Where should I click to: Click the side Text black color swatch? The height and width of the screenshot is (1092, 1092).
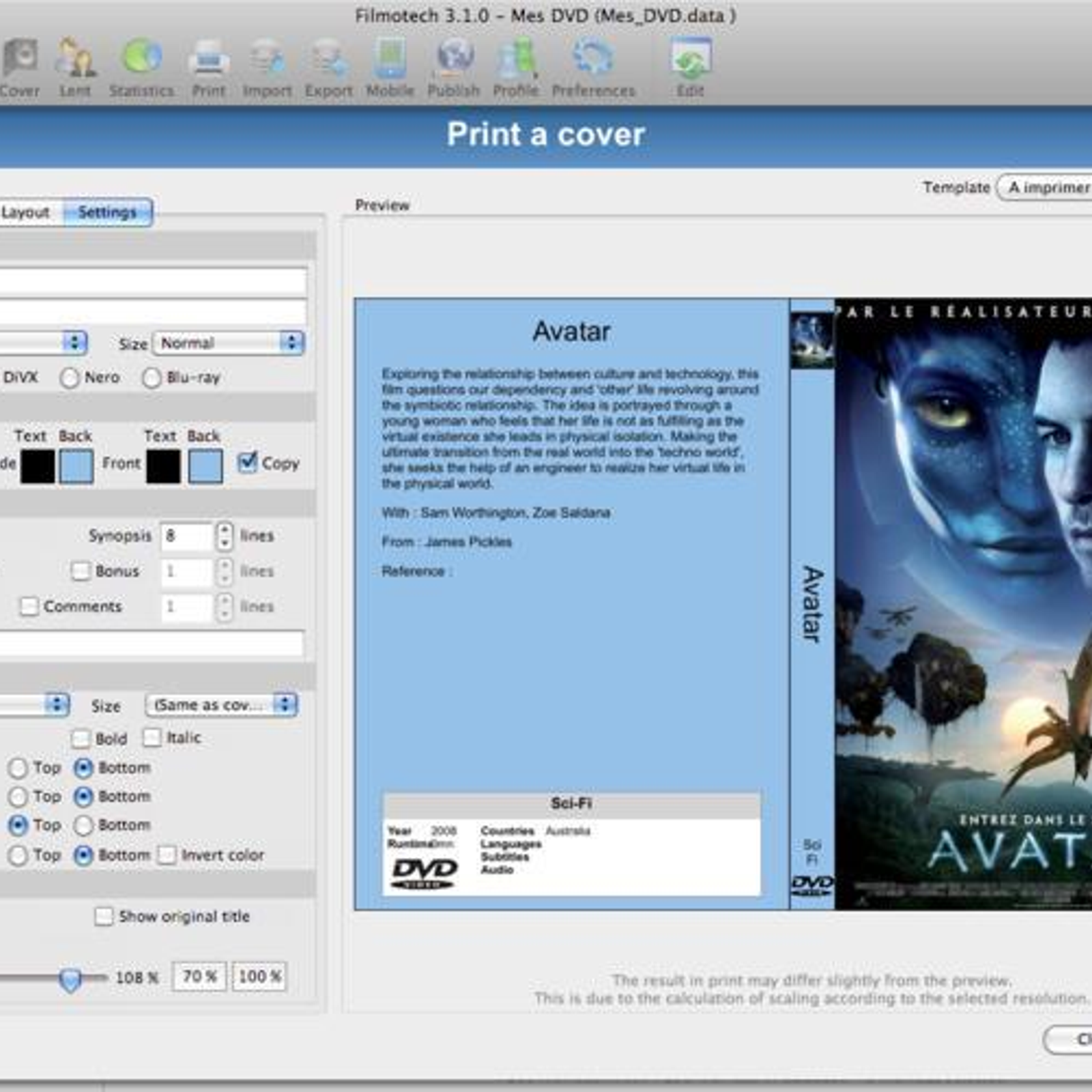pyautogui.click(x=38, y=466)
